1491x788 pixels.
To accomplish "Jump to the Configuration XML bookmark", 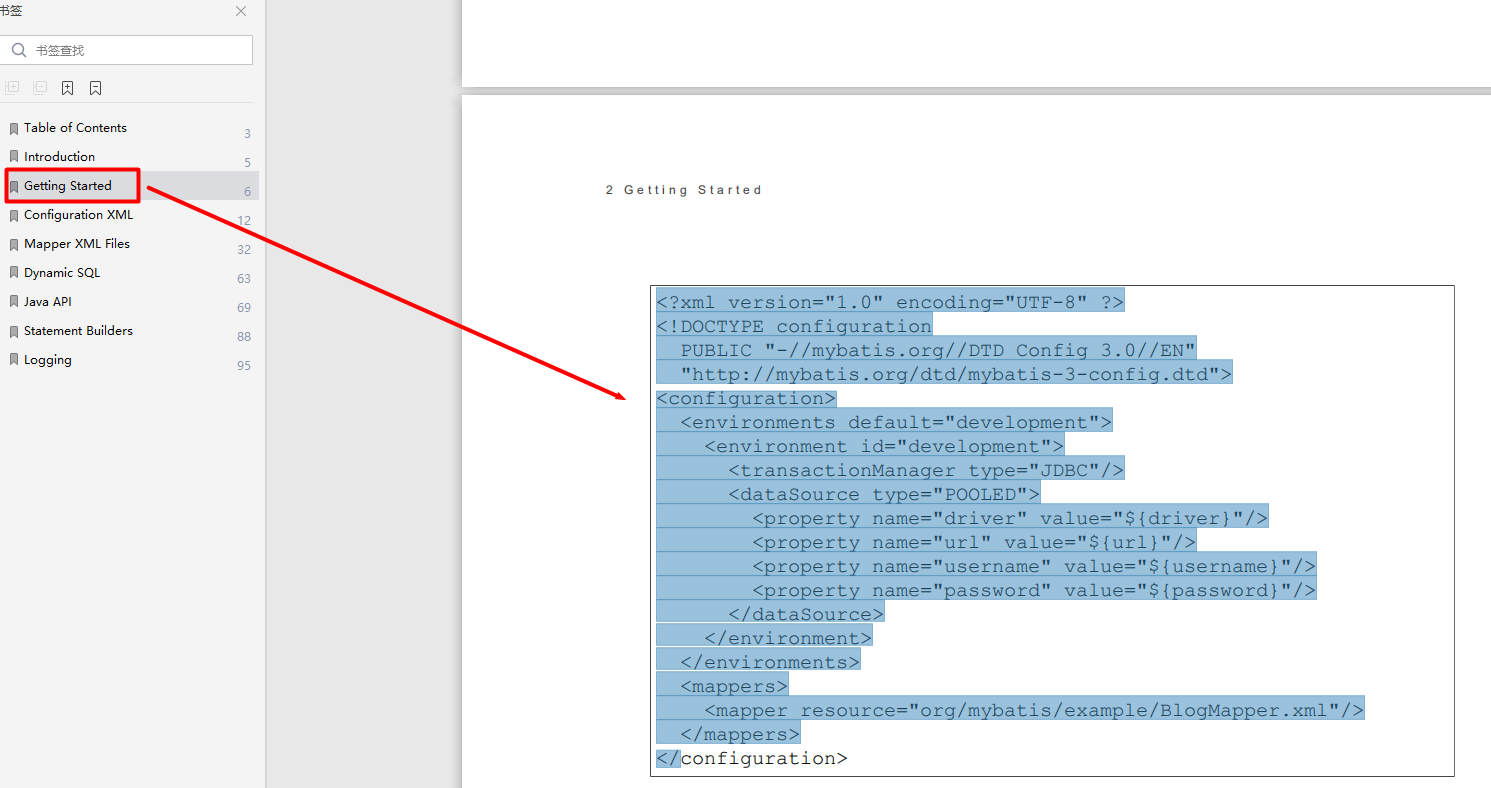I will 78,215.
